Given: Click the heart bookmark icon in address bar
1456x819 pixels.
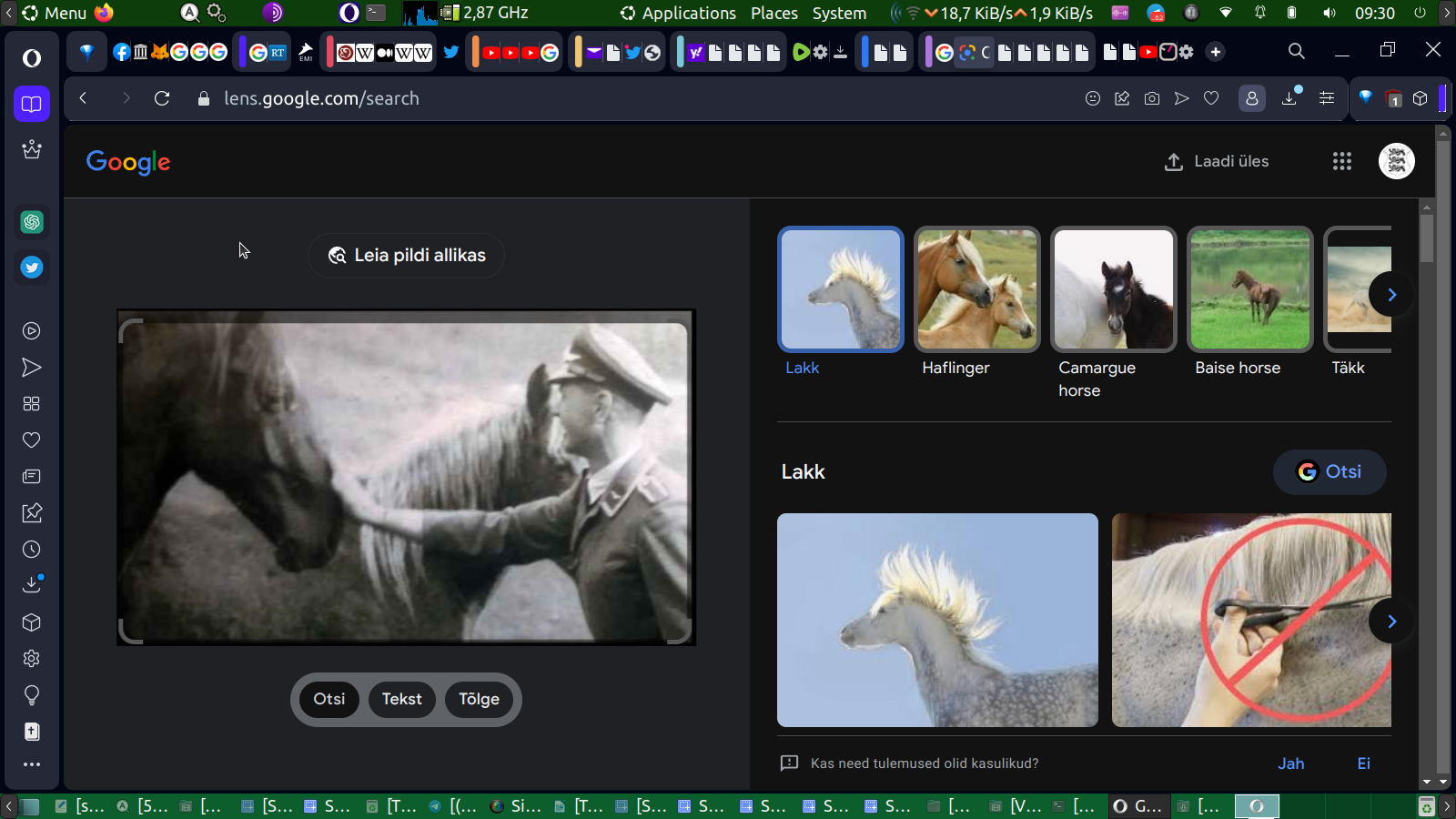Looking at the screenshot, I should click(1211, 98).
